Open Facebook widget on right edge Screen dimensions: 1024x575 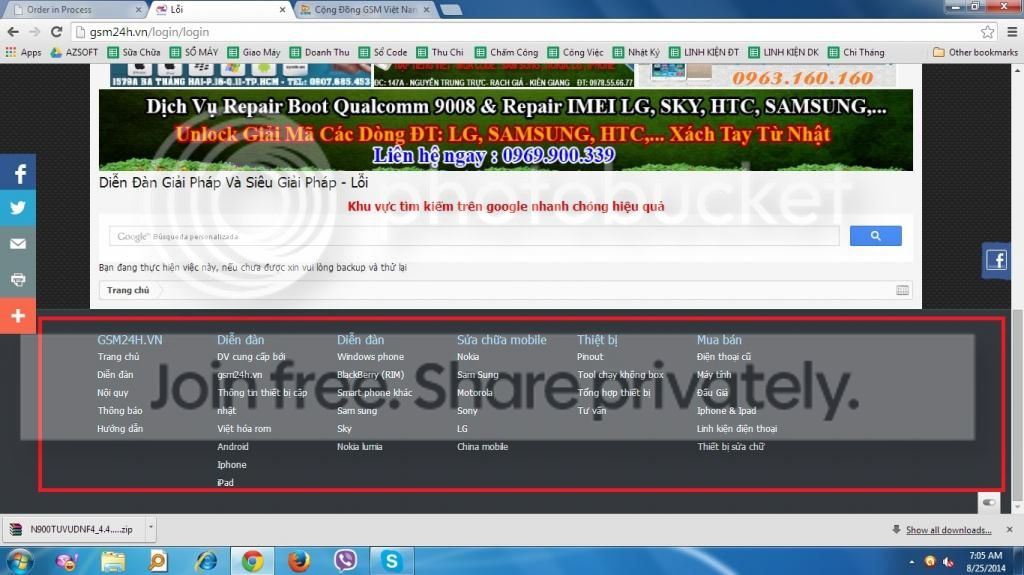(996, 260)
